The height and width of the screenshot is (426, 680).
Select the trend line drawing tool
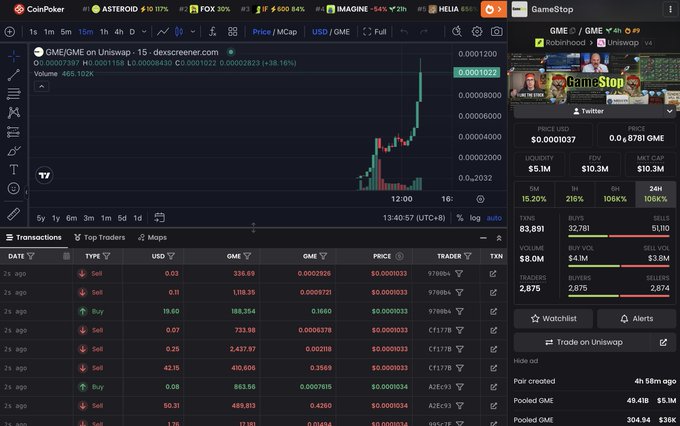(13, 75)
